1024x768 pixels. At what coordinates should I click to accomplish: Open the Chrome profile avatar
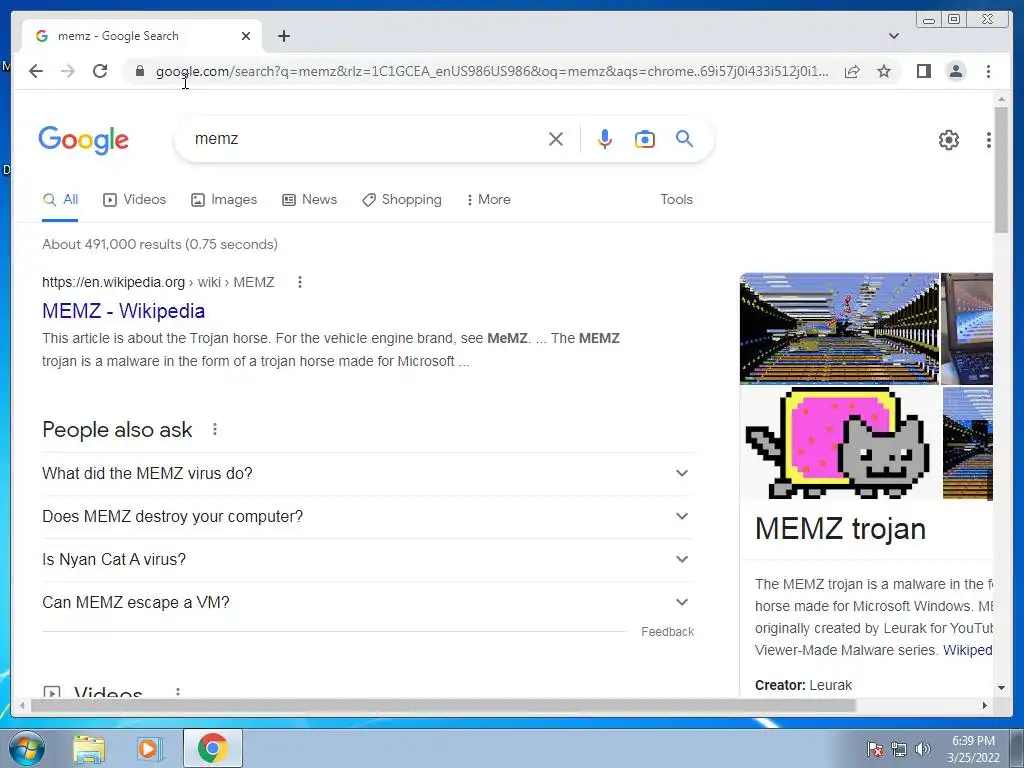[955, 71]
